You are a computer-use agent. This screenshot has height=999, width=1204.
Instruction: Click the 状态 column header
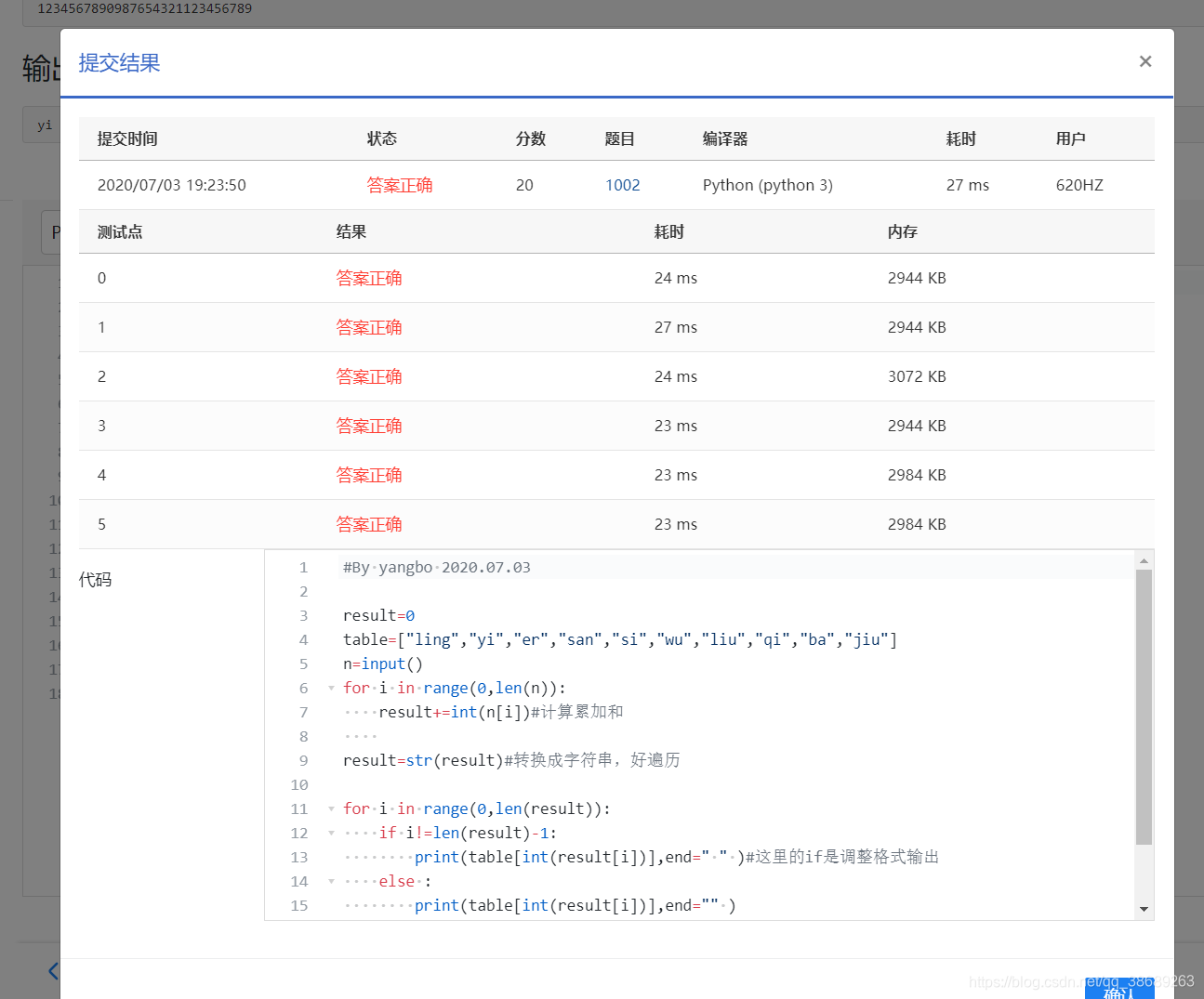coord(382,138)
